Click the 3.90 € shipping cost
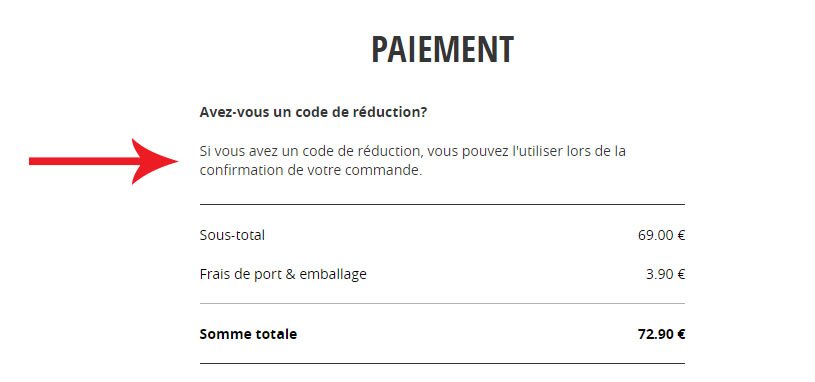Viewport: 815px width, 382px height. [x=665, y=274]
